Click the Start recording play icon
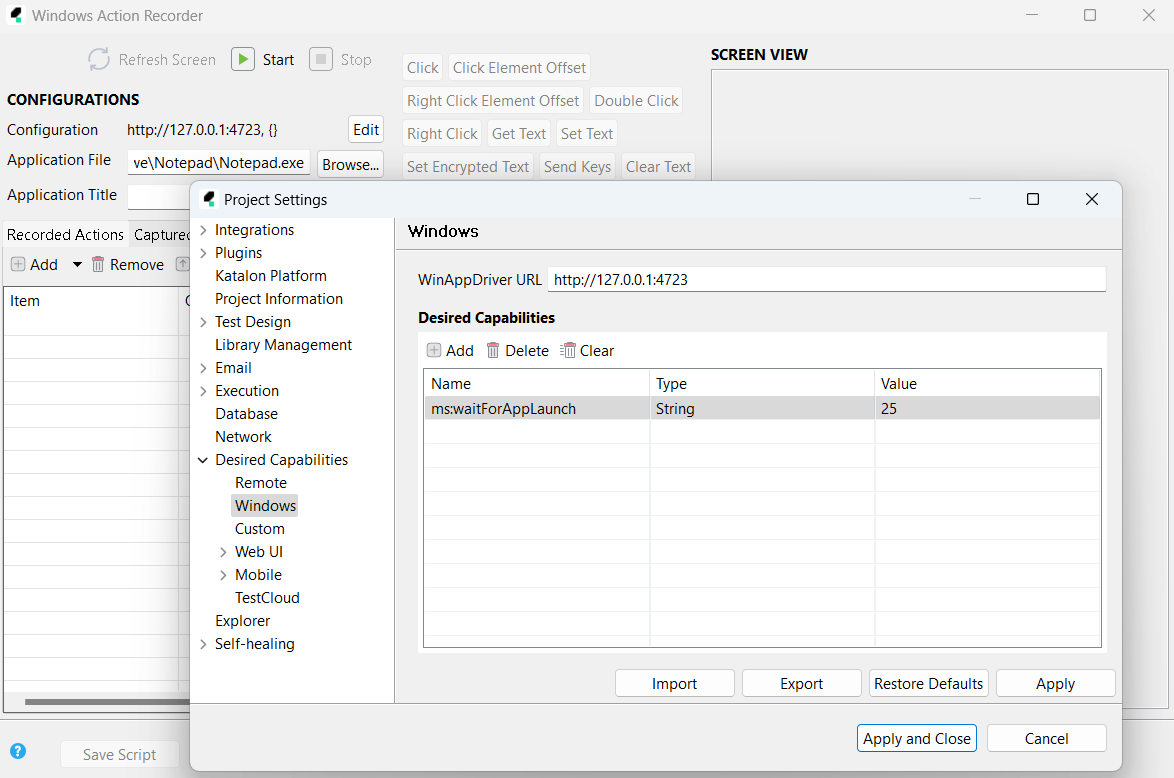 coord(243,59)
